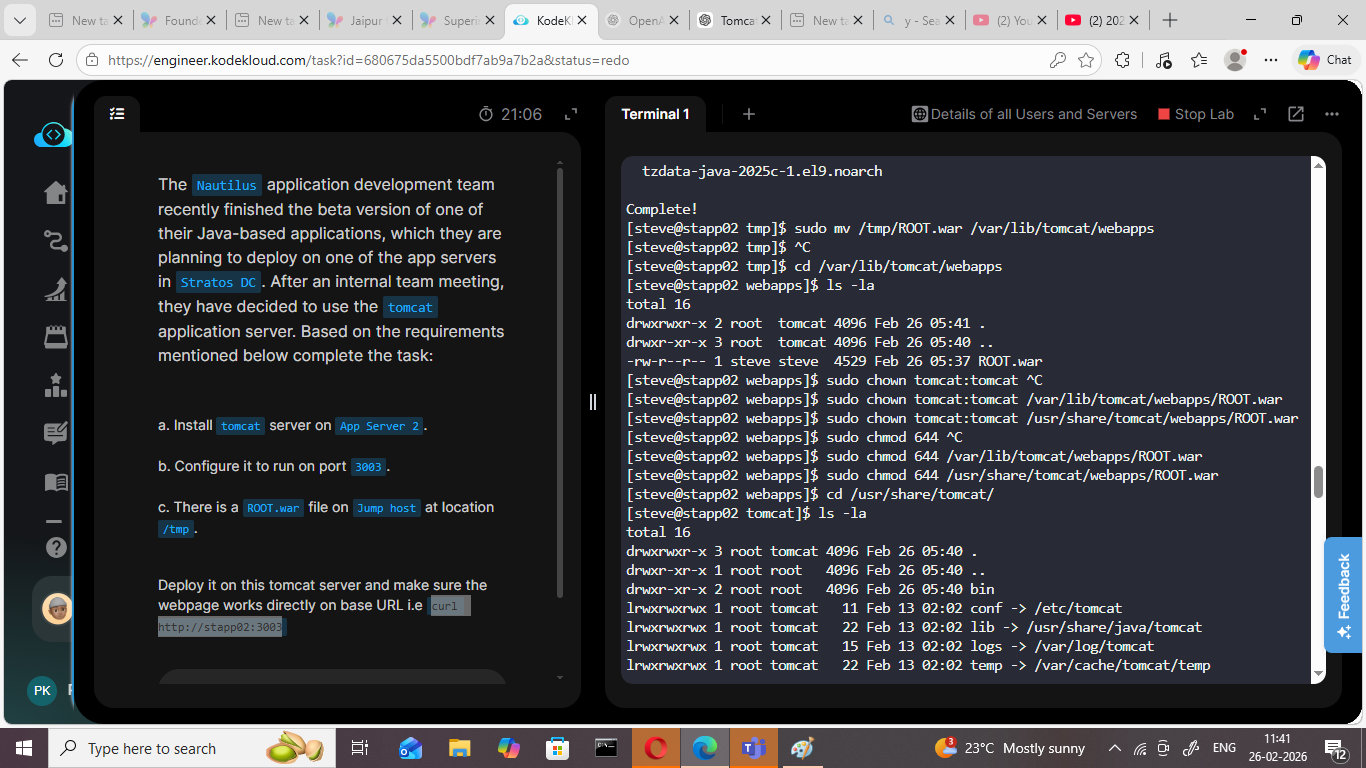
Task: Click the Feedback side tab
Action: click(x=1344, y=596)
